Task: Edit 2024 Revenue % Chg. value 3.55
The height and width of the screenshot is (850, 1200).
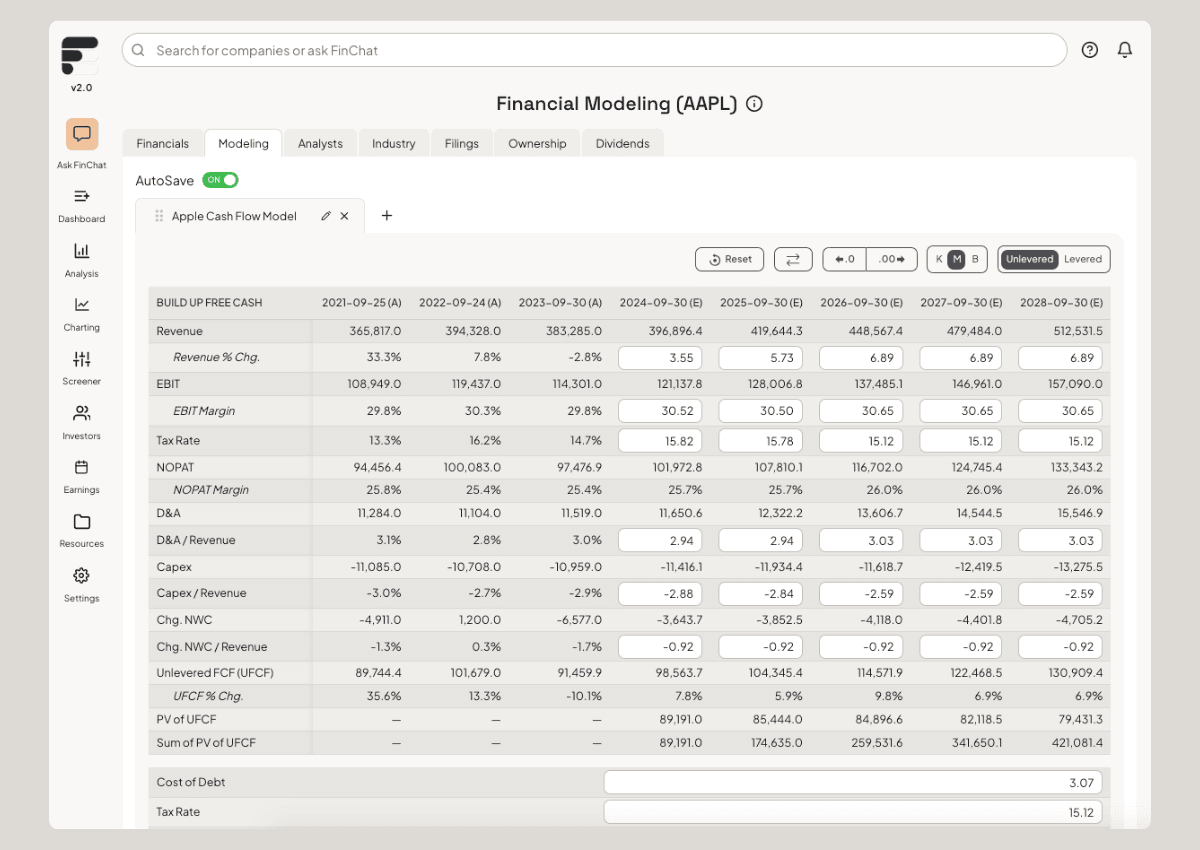Action: click(x=660, y=358)
